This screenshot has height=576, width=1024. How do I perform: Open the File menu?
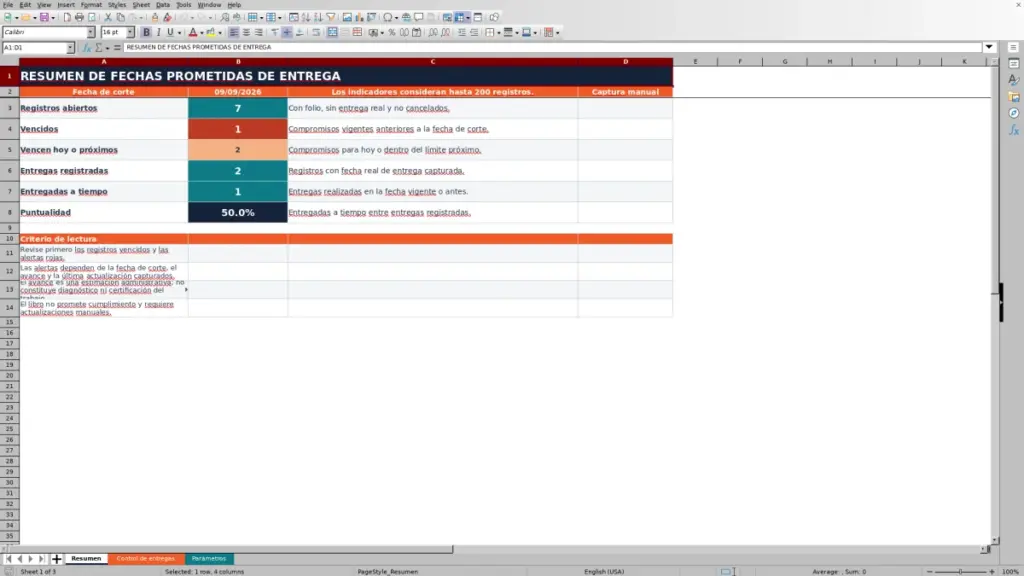coord(8,5)
